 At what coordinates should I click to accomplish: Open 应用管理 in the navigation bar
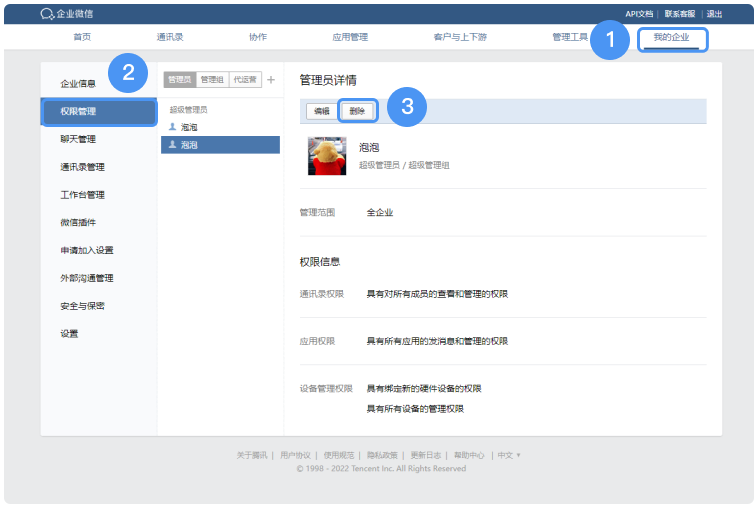[x=350, y=37]
